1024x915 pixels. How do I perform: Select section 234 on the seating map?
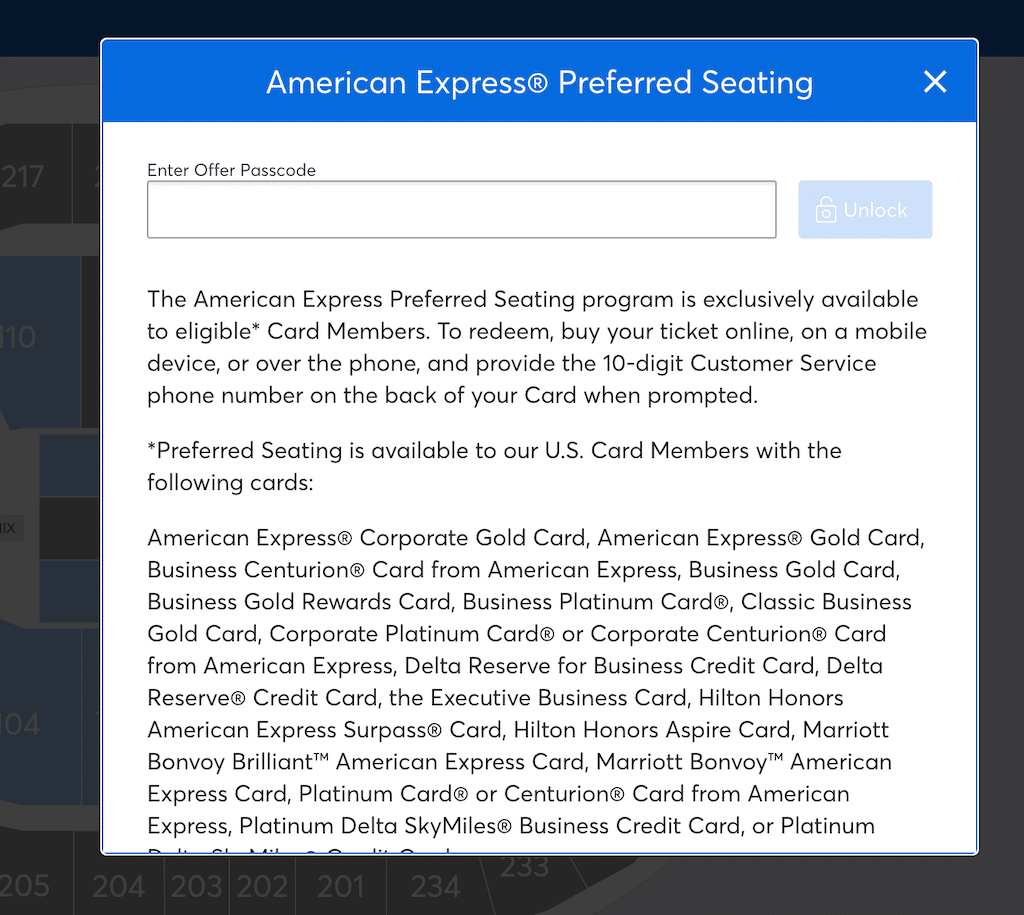tap(436, 887)
